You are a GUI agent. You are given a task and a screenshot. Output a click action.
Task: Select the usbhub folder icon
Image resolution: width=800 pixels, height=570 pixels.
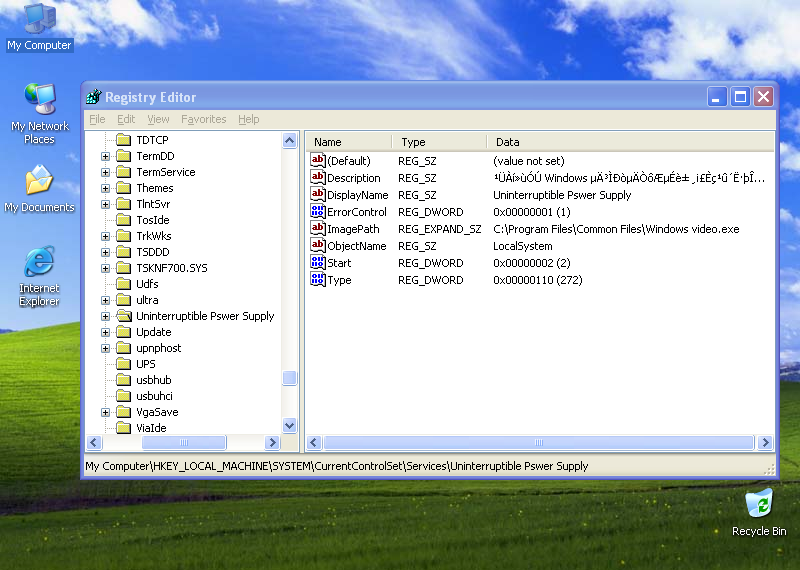[123, 380]
